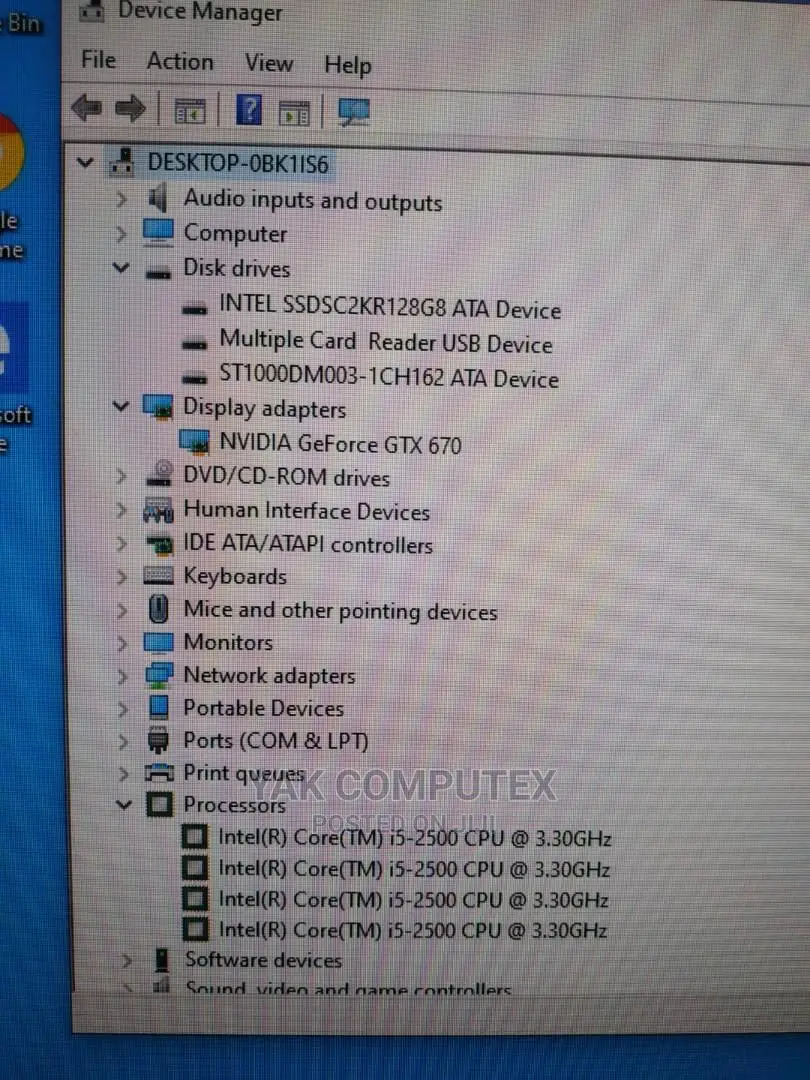The image size is (810, 1080).
Task: Collapse the Display adapters category
Action: pyautogui.click(x=121, y=406)
